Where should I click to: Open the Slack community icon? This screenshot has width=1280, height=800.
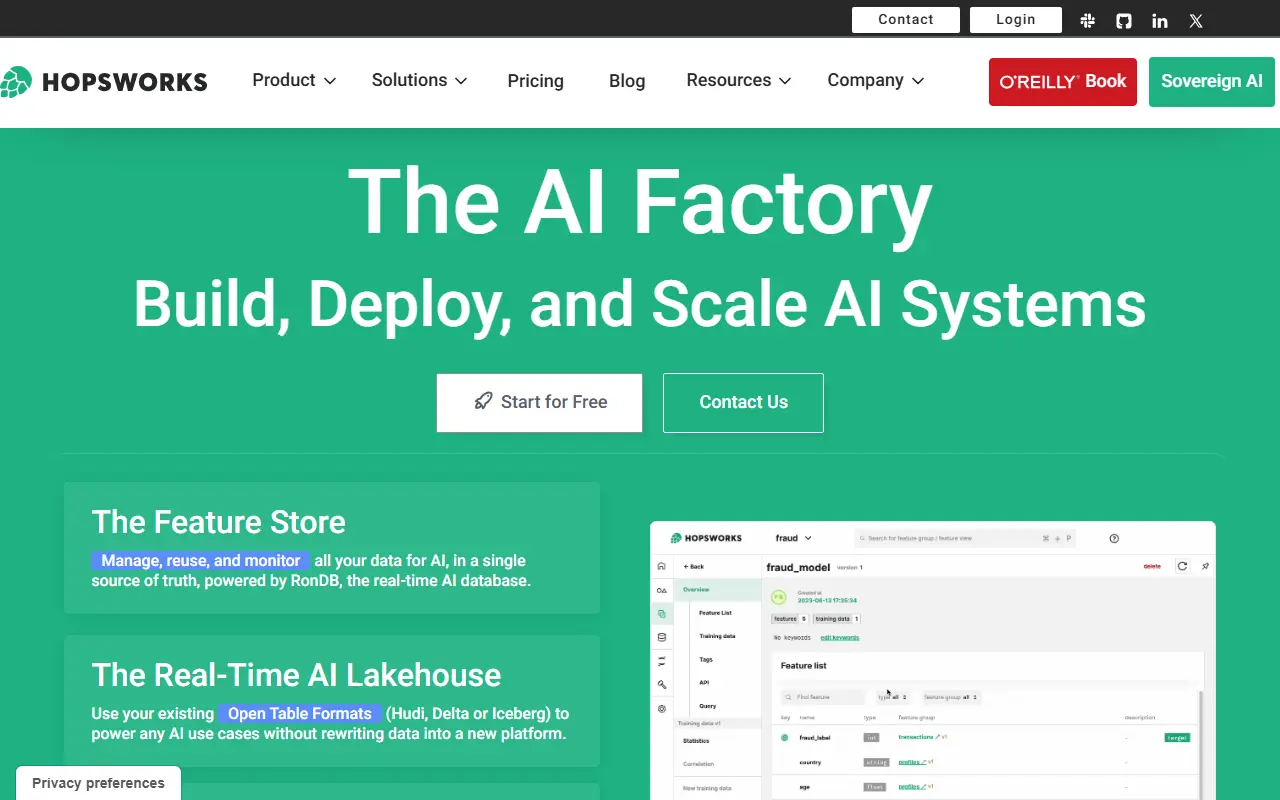coord(1087,20)
